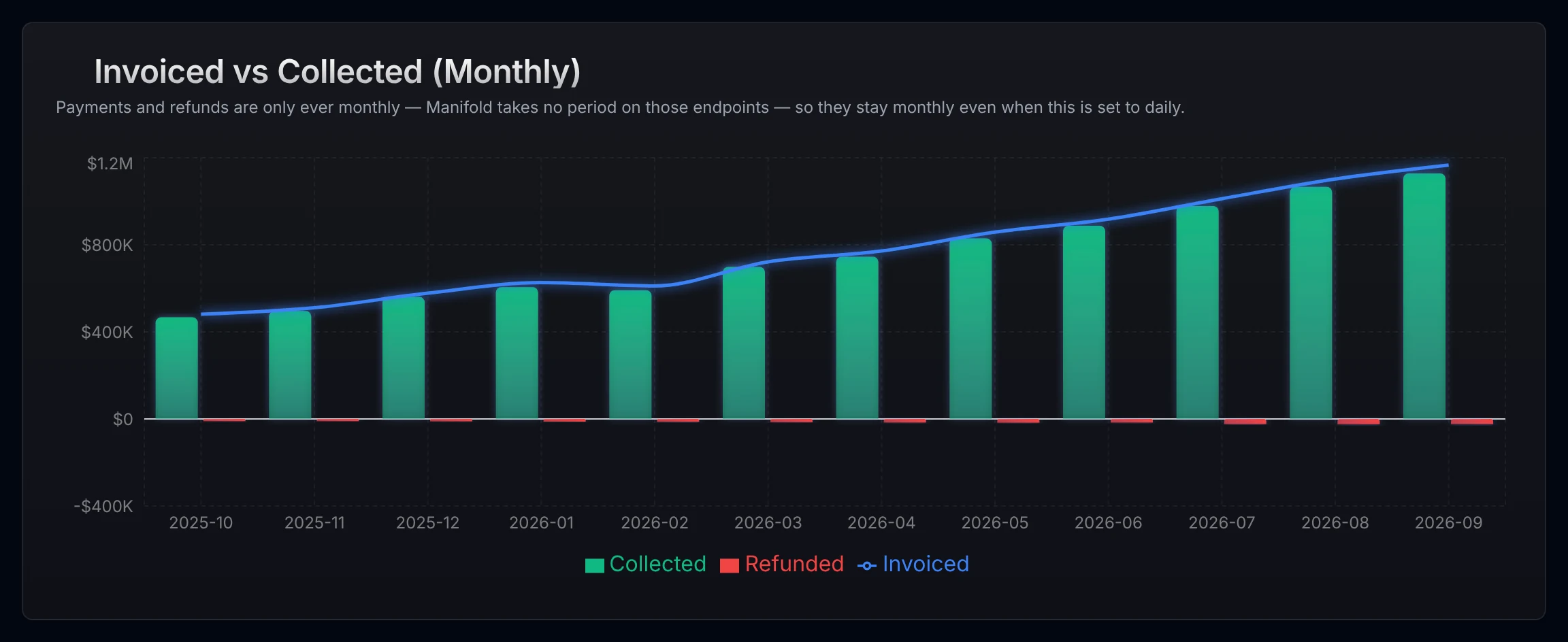This screenshot has width=1568, height=642.
Task: Click the $400K y-axis label
Action: [x=108, y=333]
